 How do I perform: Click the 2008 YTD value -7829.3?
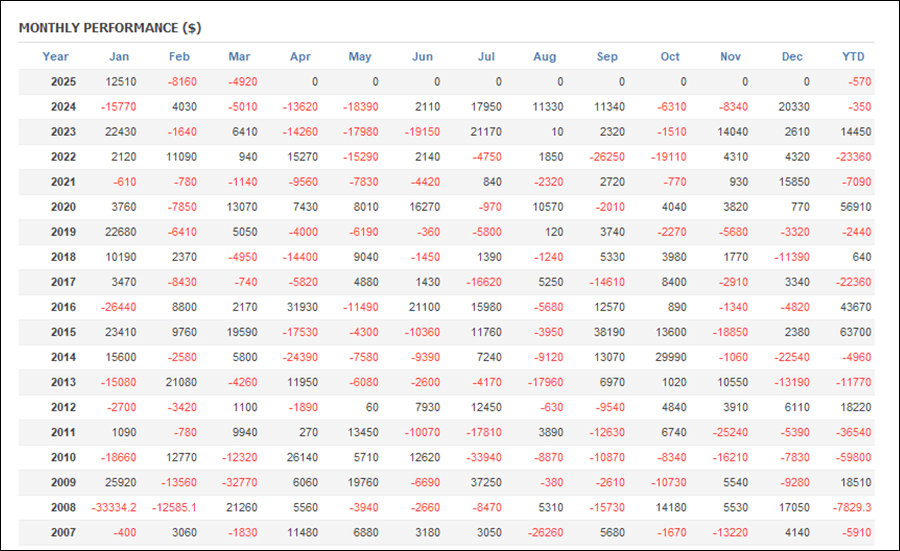(x=852, y=507)
